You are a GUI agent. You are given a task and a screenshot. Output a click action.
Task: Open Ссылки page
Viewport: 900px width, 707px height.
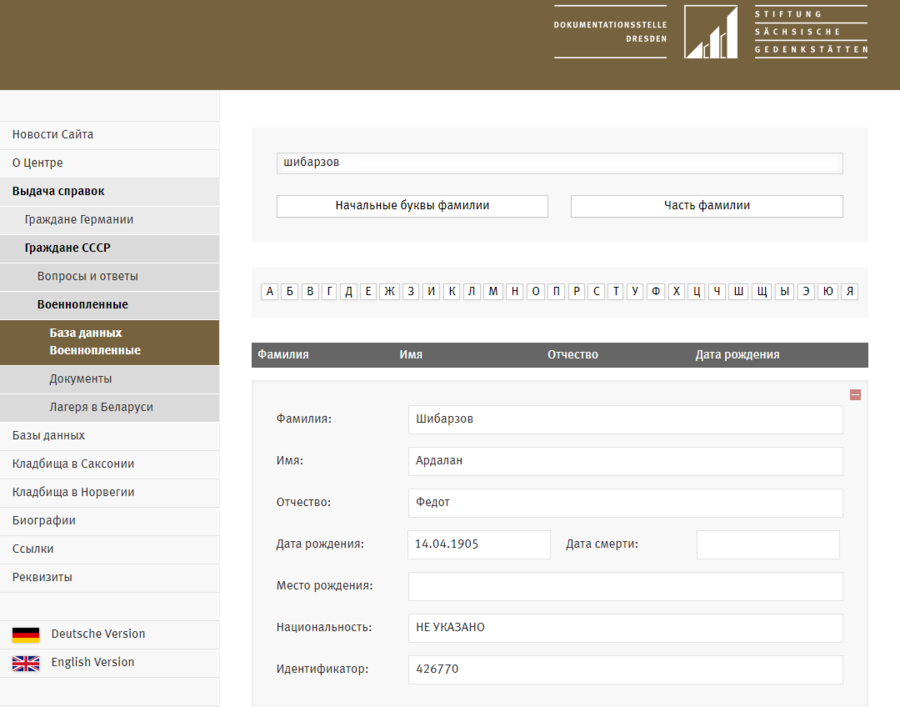pos(110,549)
